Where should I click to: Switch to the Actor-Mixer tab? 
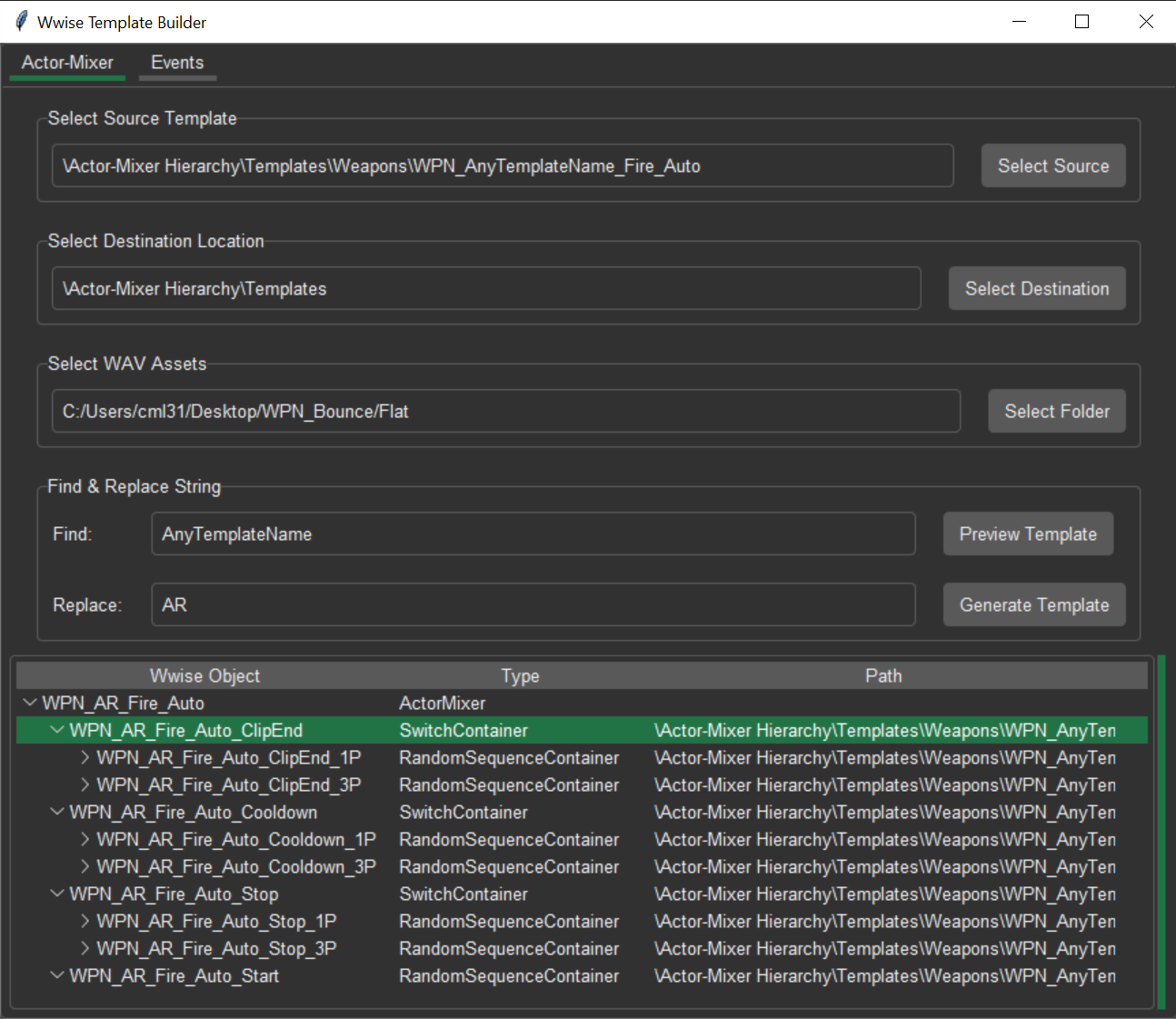tap(67, 63)
